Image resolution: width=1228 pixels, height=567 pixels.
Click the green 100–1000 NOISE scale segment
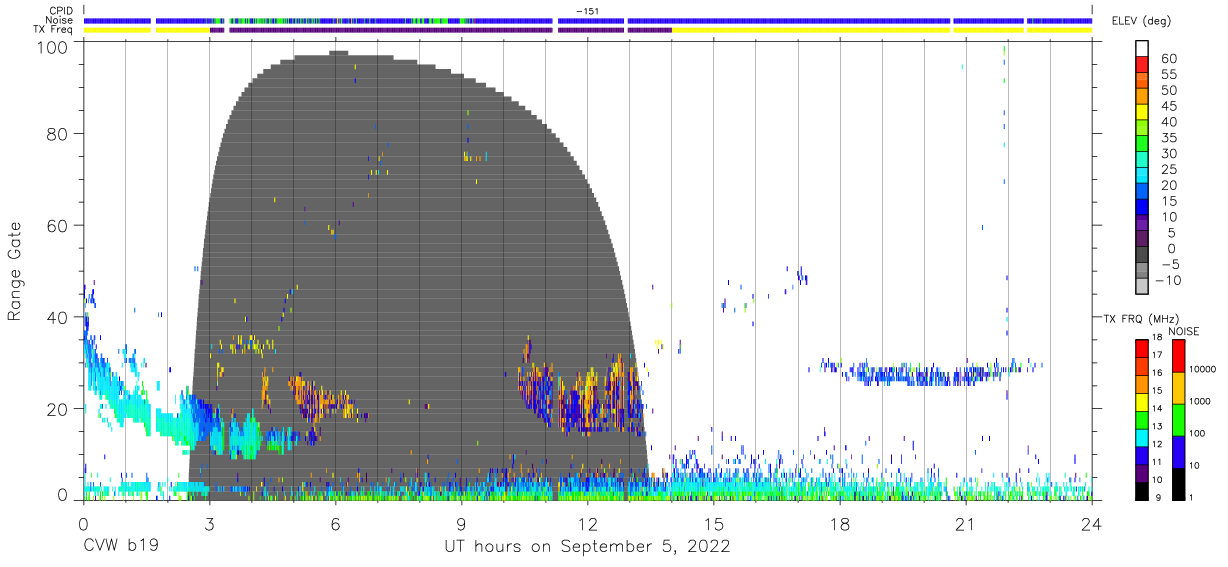[1179, 419]
